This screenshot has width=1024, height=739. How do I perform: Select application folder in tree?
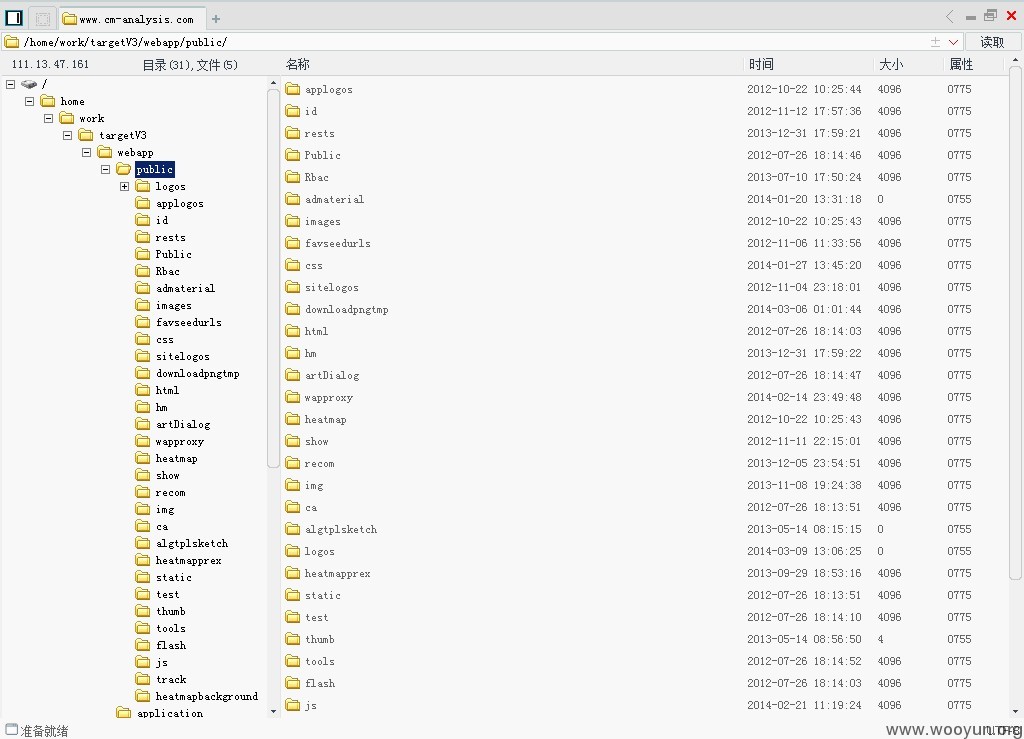[170, 713]
